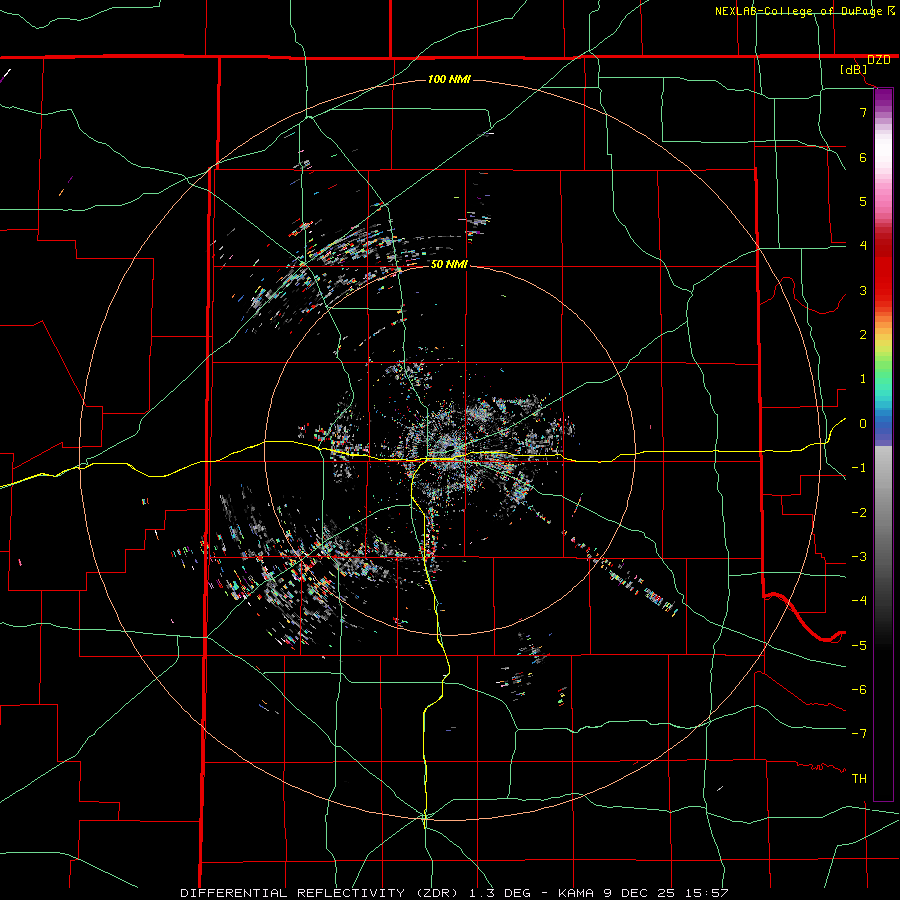Click the 0 value on the scale

pos(863,424)
